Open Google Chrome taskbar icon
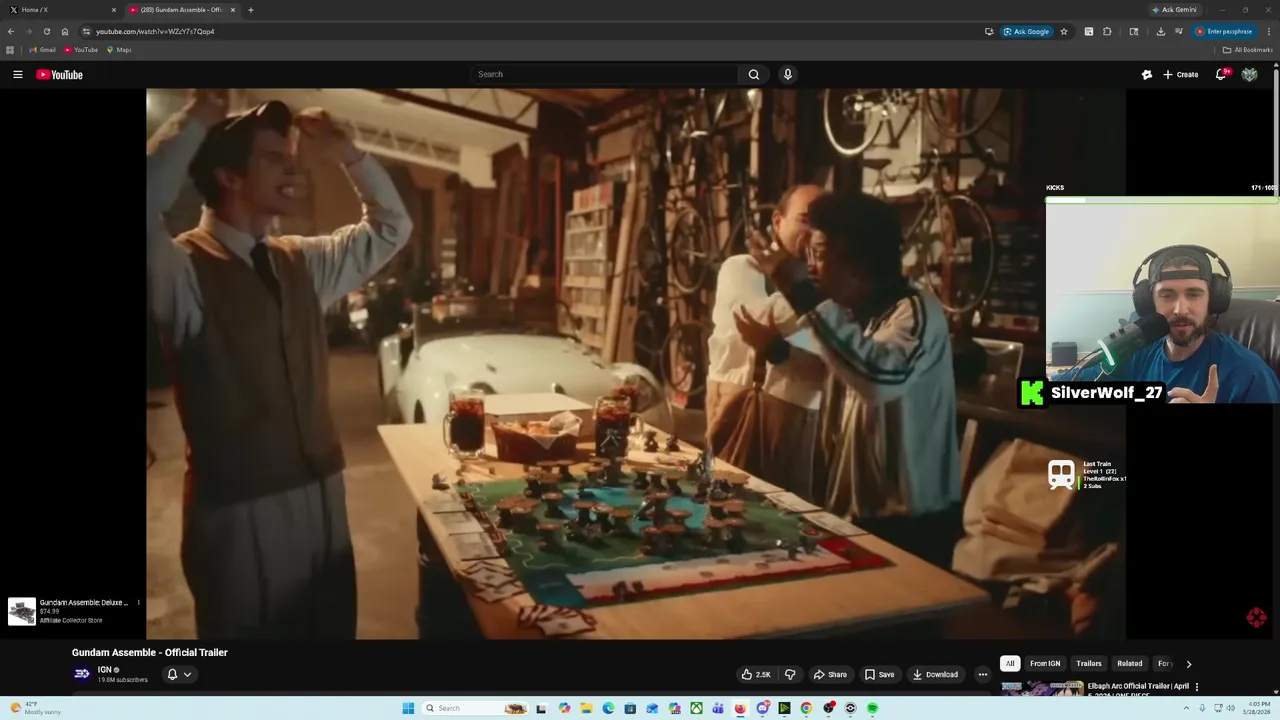1280x720 pixels. pos(806,708)
